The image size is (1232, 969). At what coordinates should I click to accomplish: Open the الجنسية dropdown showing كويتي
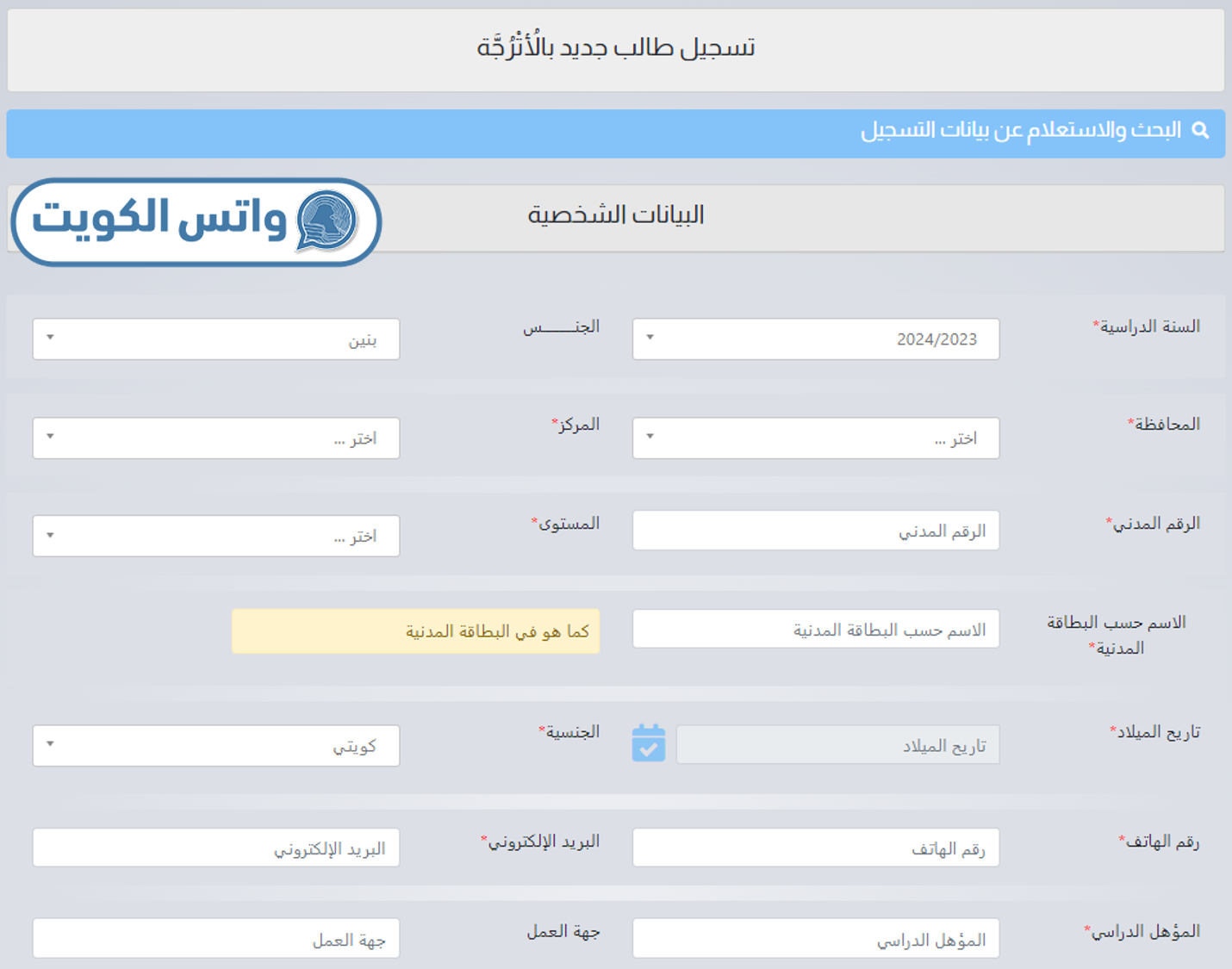click(x=215, y=746)
